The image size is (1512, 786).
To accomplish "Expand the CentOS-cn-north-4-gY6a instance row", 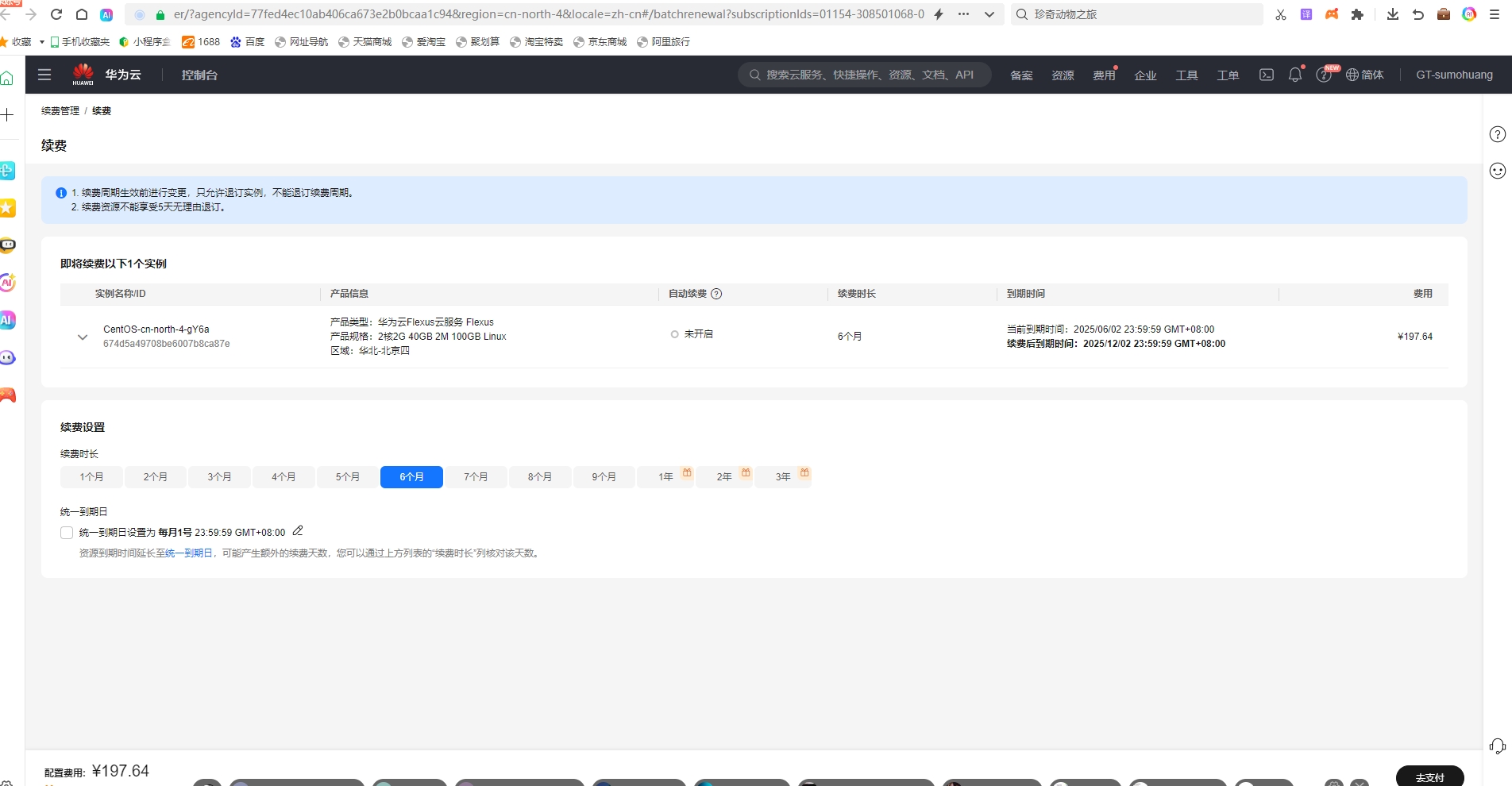I will click(x=83, y=337).
